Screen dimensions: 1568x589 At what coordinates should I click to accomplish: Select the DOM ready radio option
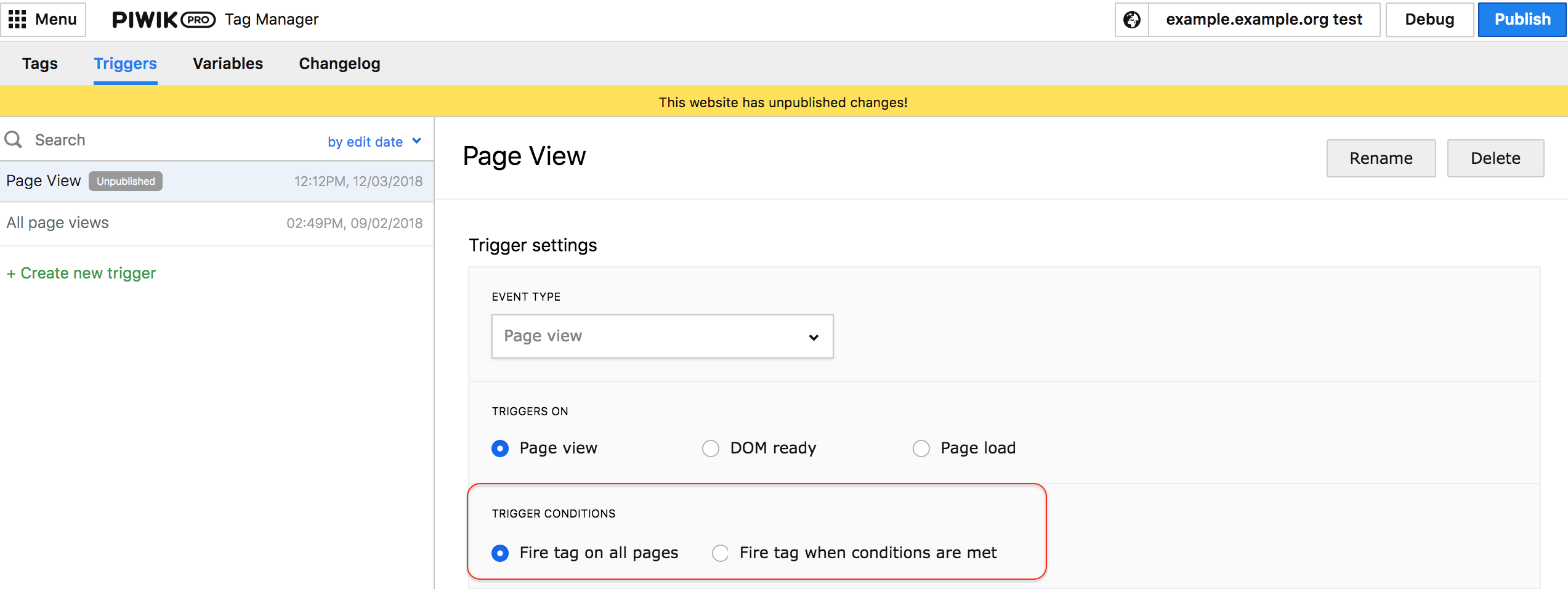pyautogui.click(x=711, y=449)
